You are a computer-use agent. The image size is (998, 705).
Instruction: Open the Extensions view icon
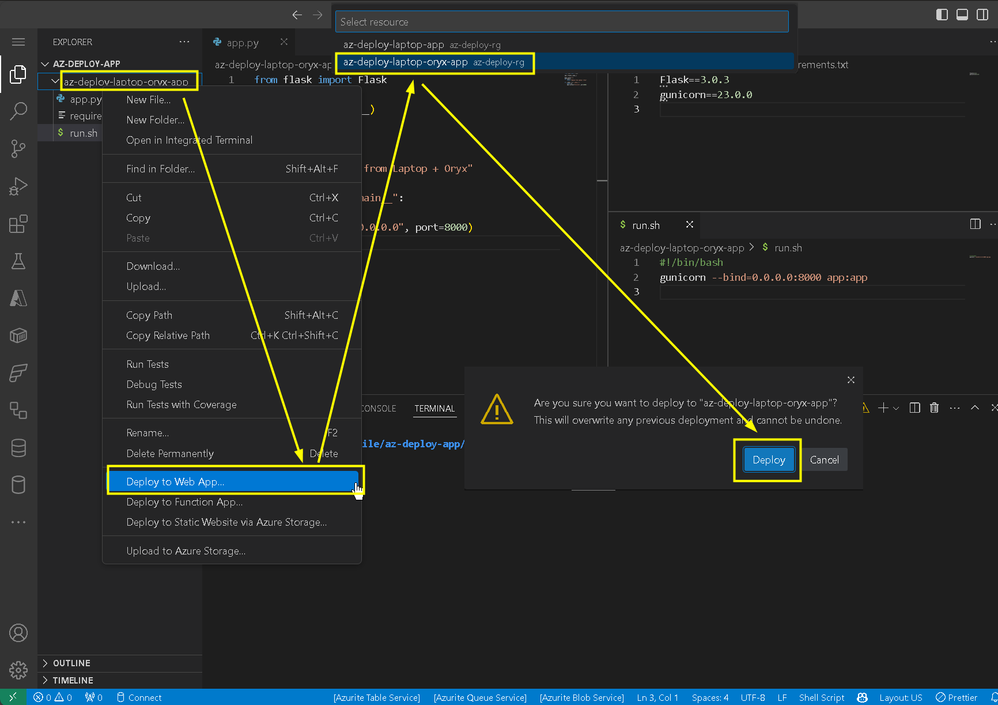click(18, 224)
